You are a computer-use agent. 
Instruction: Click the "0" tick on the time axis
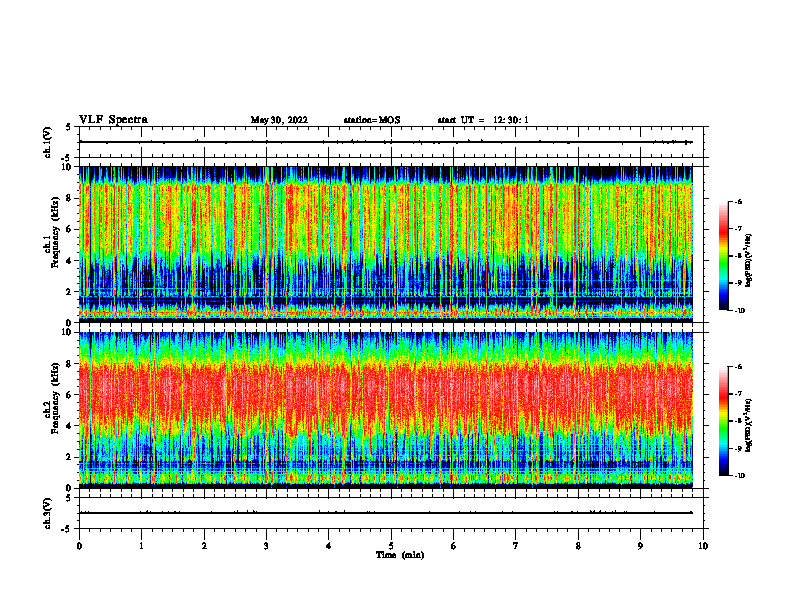(x=79, y=546)
